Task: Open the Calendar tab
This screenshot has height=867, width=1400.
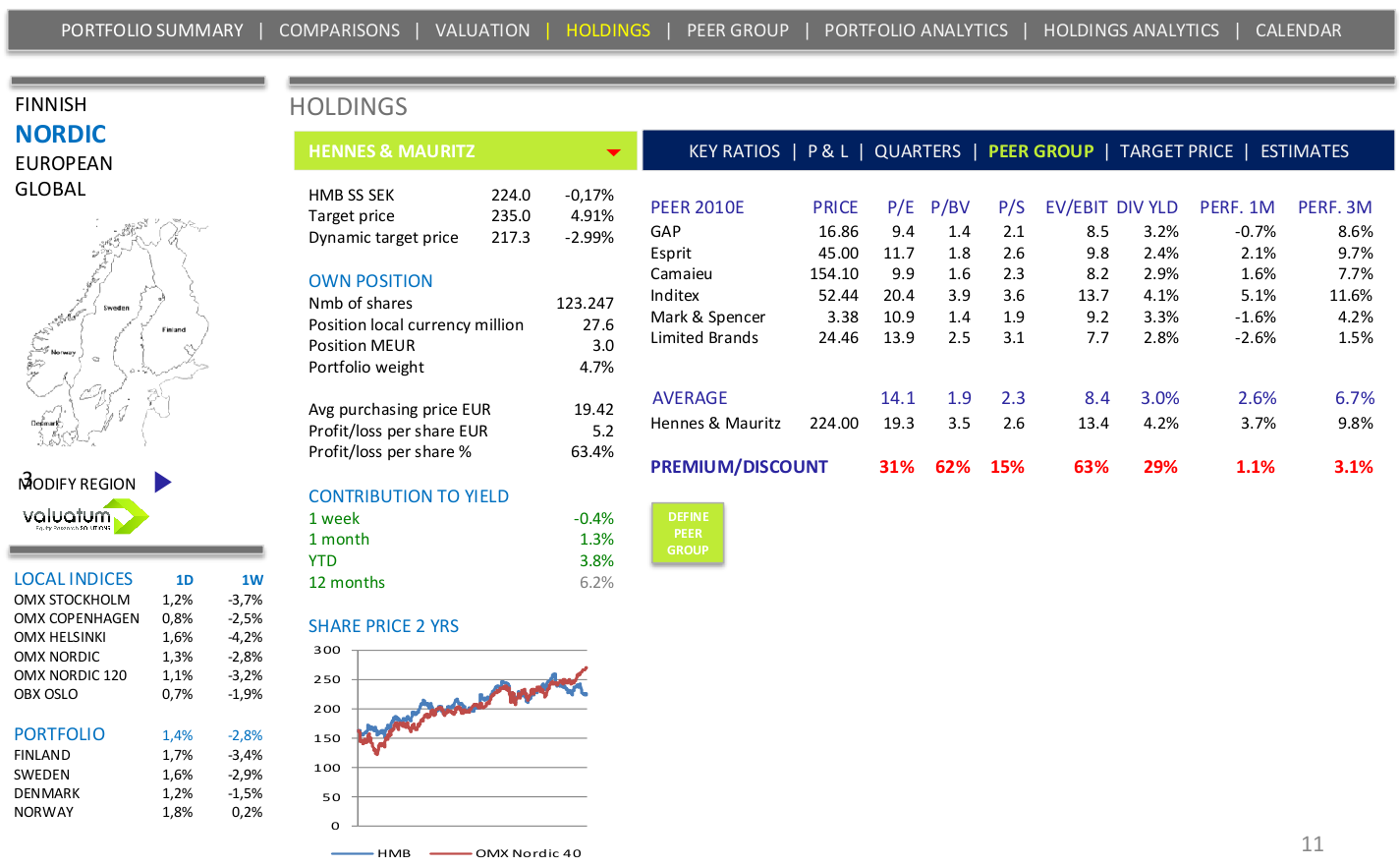Action: [1298, 30]
